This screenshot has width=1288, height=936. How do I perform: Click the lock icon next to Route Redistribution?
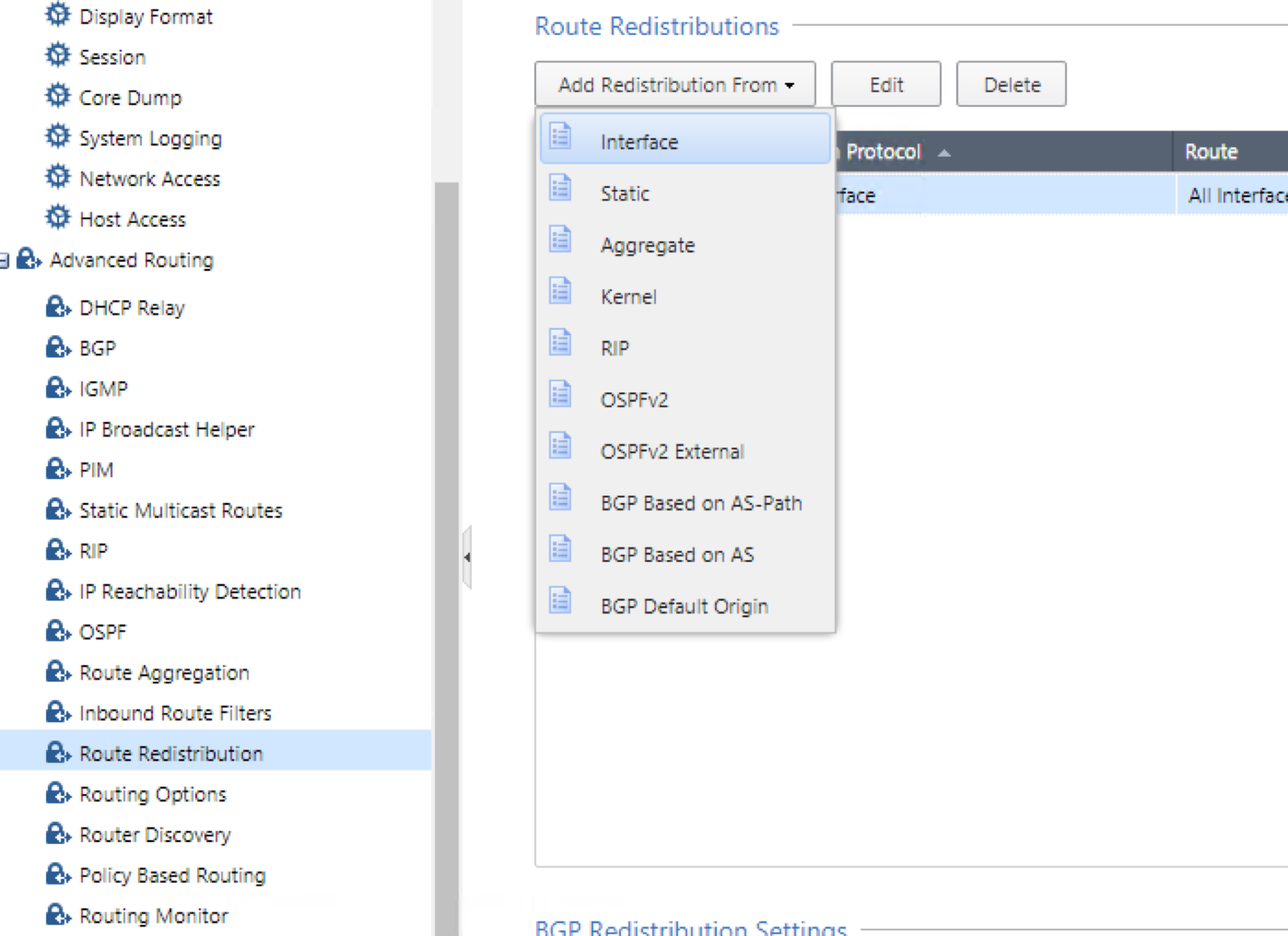58,753
